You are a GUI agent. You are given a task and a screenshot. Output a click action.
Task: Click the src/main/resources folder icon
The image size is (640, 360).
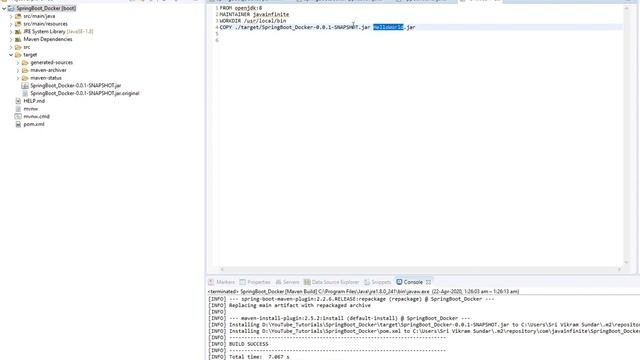coord(18,24)
